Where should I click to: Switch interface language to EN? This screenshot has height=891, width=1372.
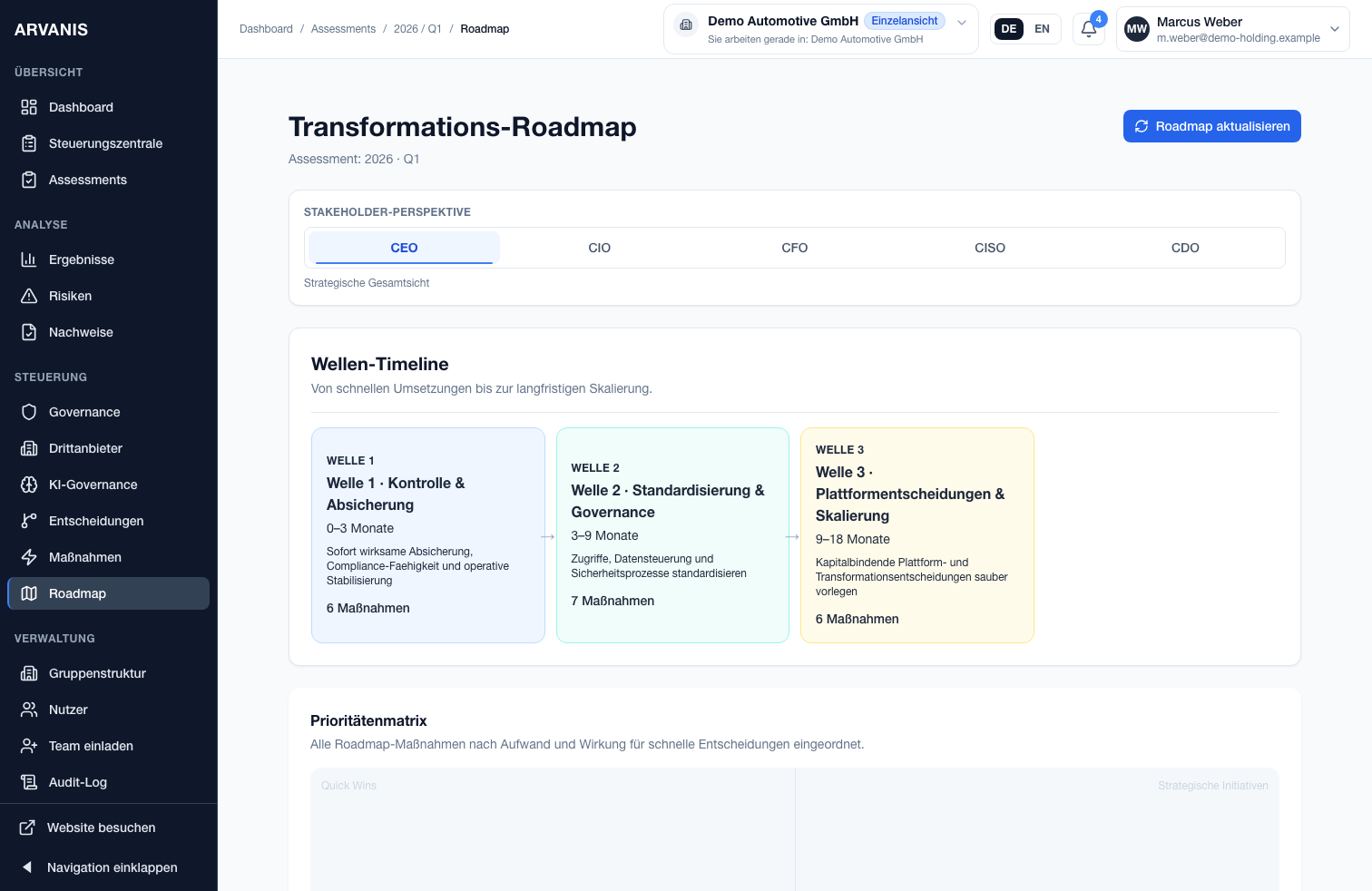coord(1042,28)
